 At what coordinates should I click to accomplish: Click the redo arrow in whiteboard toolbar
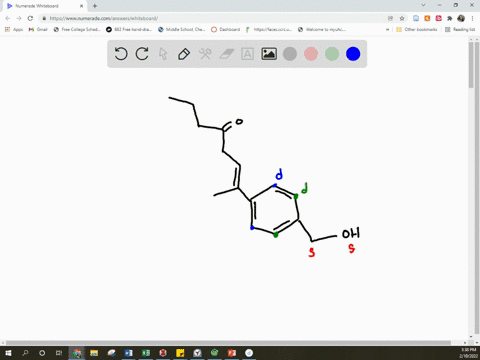[x=142, y=54]
